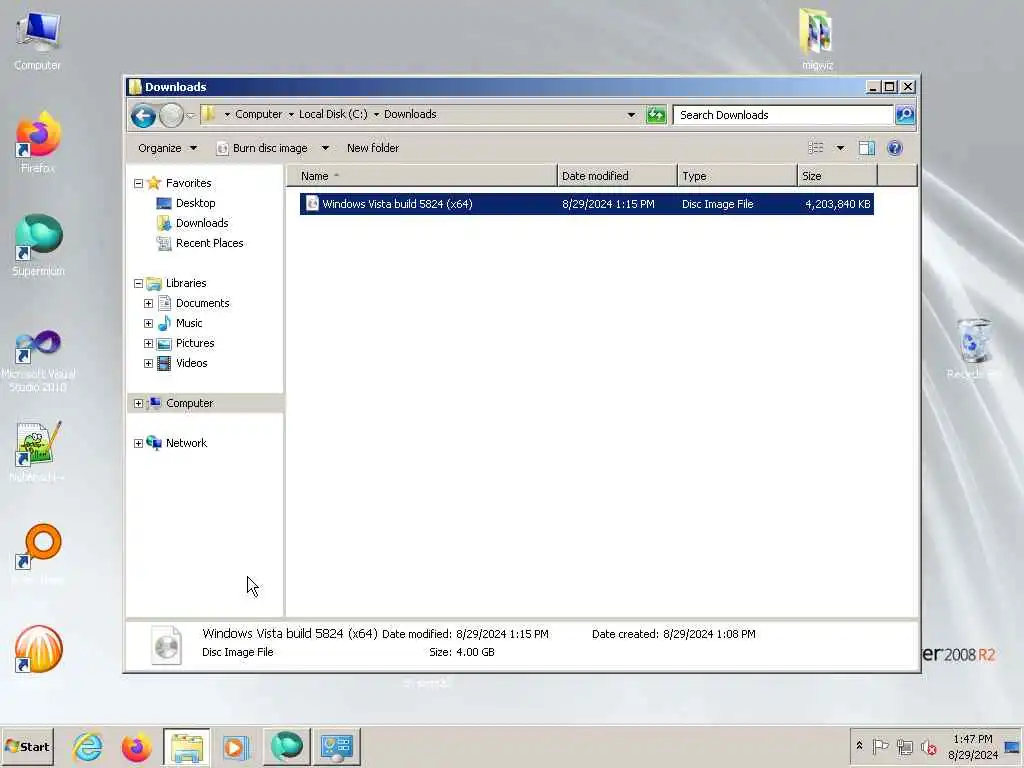Open address bar history dropdown
1024x768 pixels.
click(x=631, y=115)
